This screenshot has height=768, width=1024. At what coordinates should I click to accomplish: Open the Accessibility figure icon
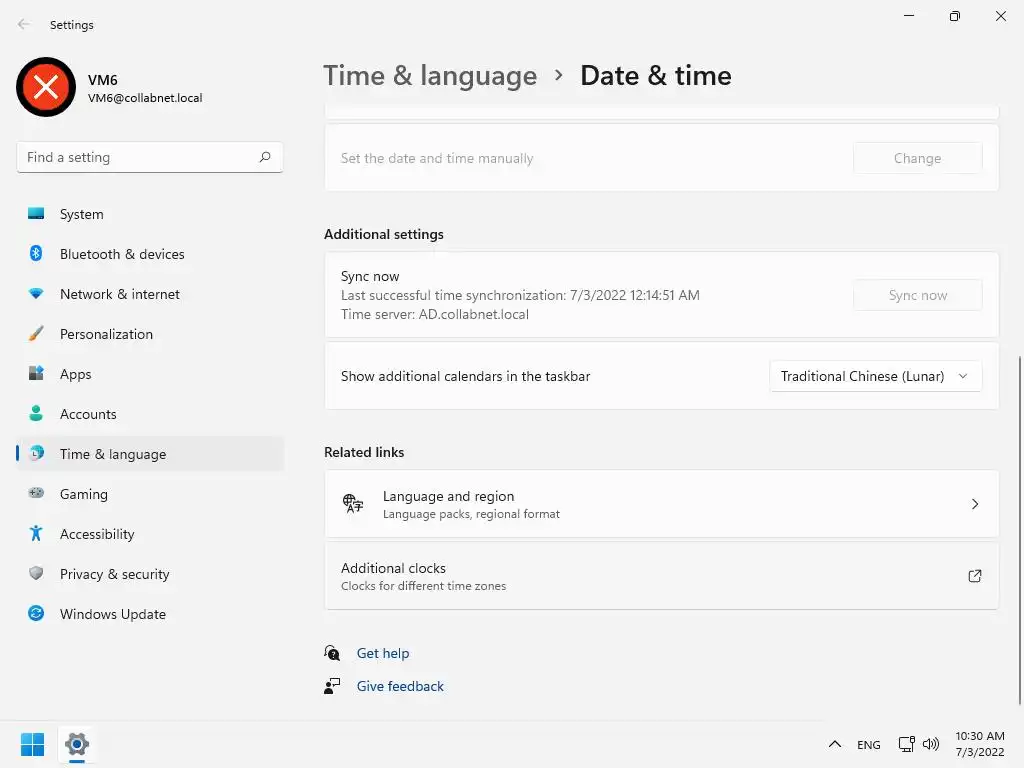pos(36,534)
